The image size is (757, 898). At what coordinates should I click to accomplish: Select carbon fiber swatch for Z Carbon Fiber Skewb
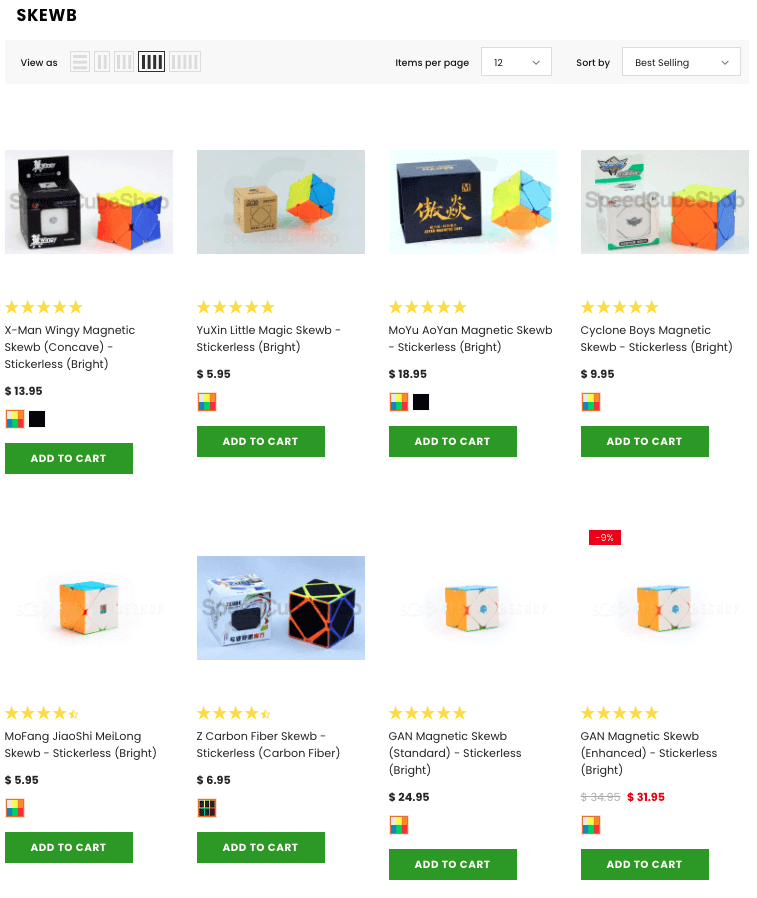click(207, 808)
